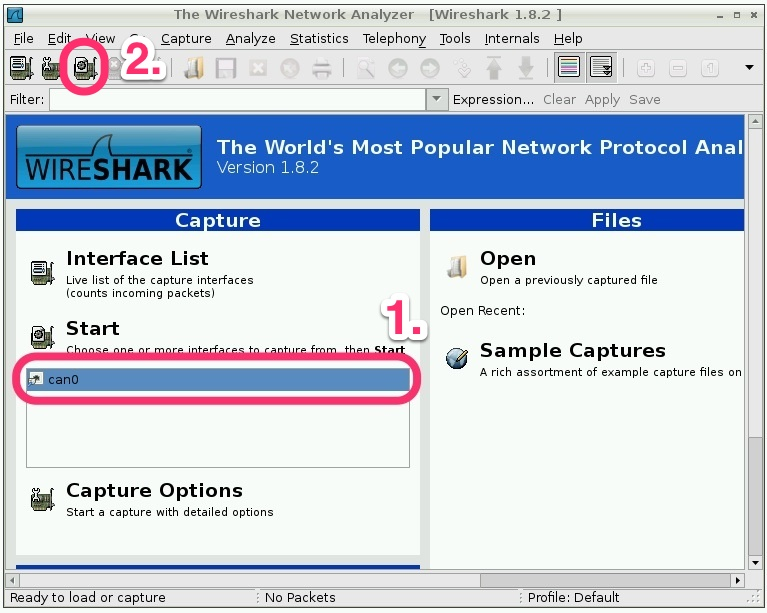Viewport: 767px width, 613px height.
Task: Click 'Profile: Default' in status bar
Action: click(573, 597)
